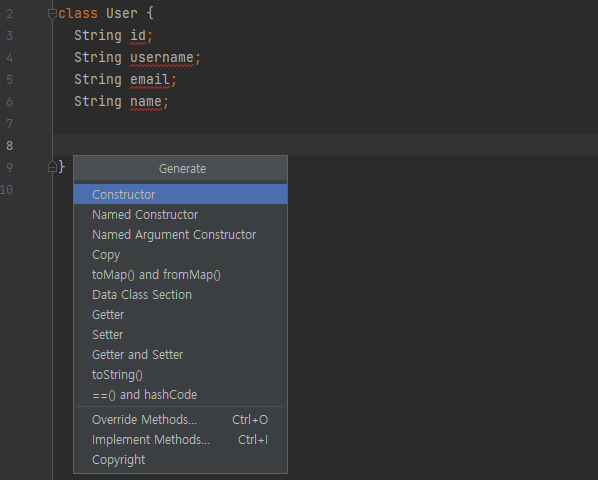Generate the toString() method
The height and width of the screenshot is (480, 598).
180,375
